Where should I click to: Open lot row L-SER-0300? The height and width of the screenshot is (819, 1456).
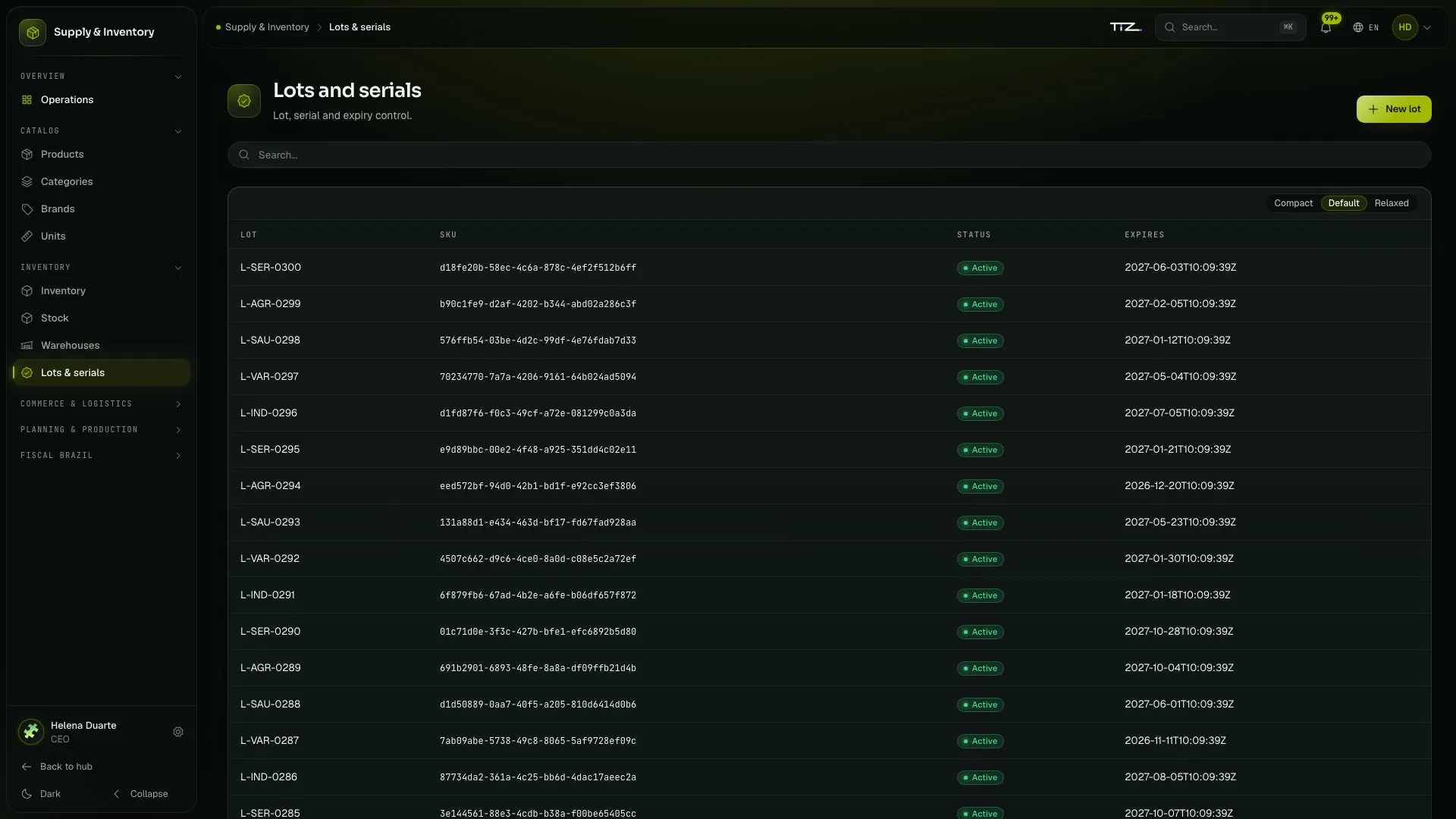pyautogui.click(x=829, y=268)
